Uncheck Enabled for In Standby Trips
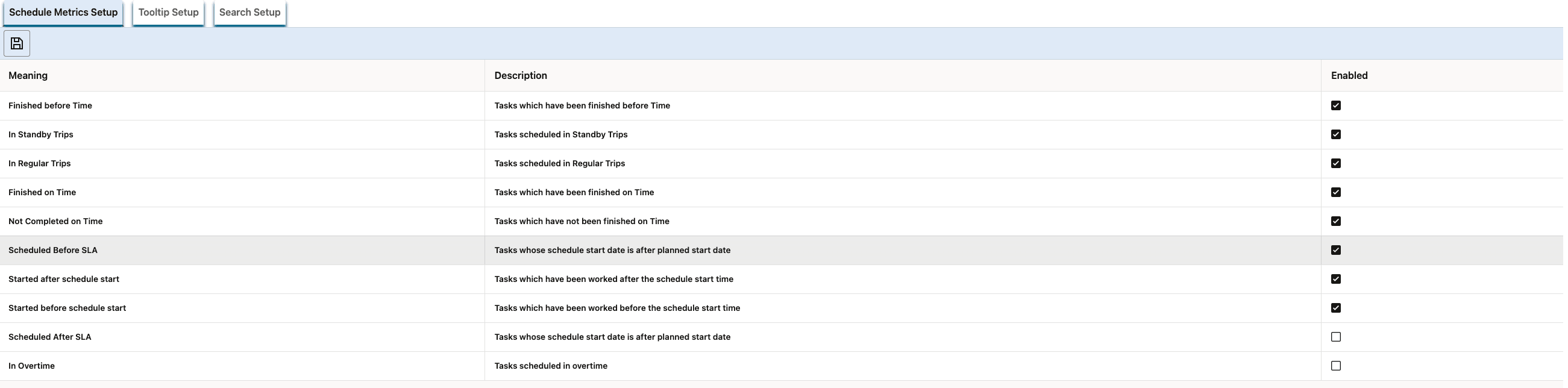1568x388 pixels. (1335, 134)
